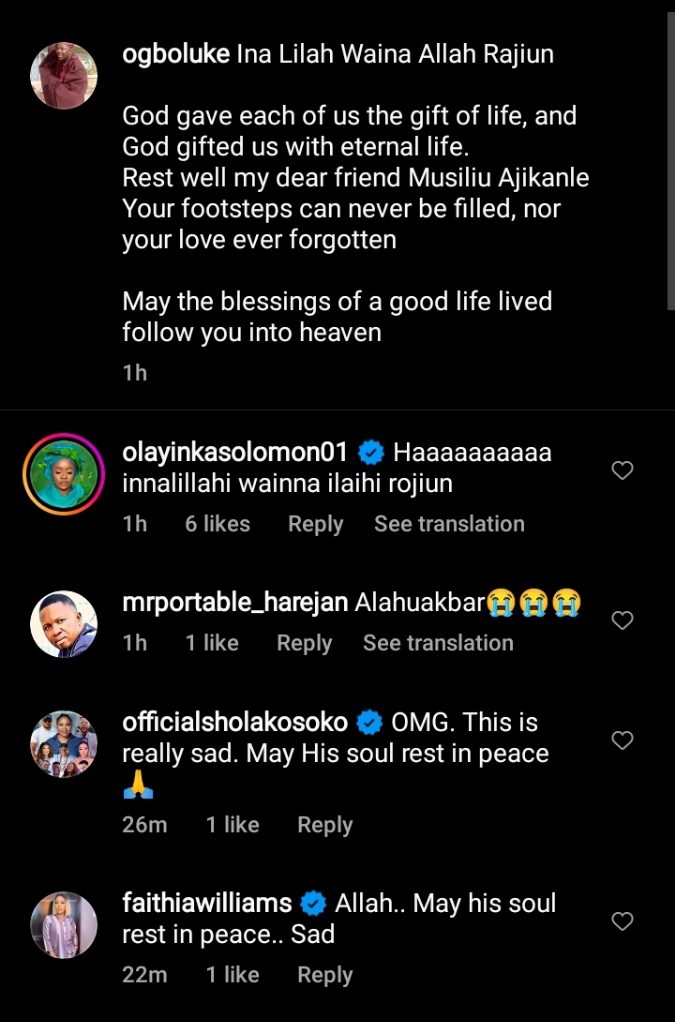Click the verified badge beside faithiawilliams
The image size is (675, 1022).
[x=313, y=904]
